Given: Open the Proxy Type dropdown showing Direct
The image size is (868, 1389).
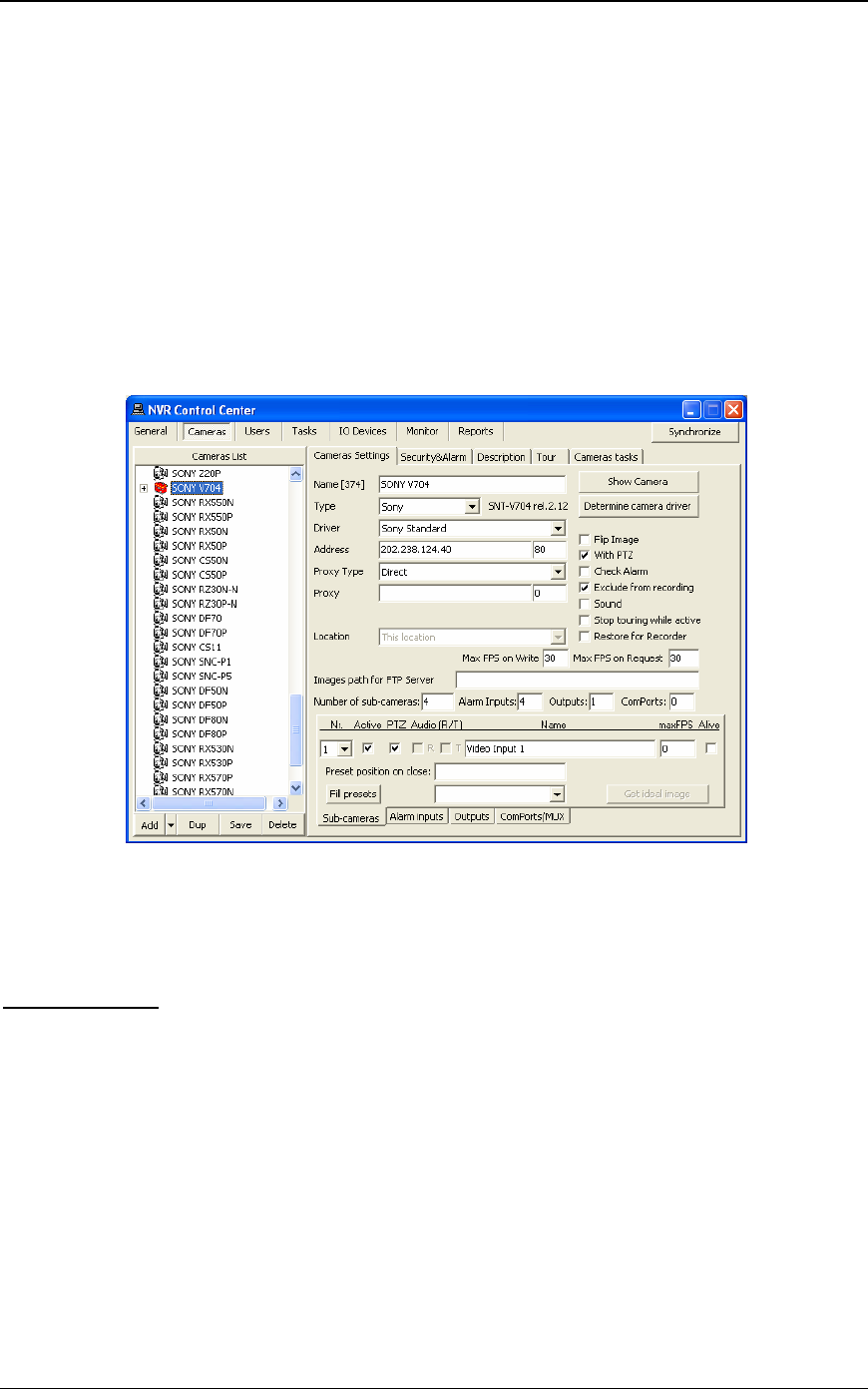Looking at the screenshot, I should pyautogui.click(x=558, y=573).
